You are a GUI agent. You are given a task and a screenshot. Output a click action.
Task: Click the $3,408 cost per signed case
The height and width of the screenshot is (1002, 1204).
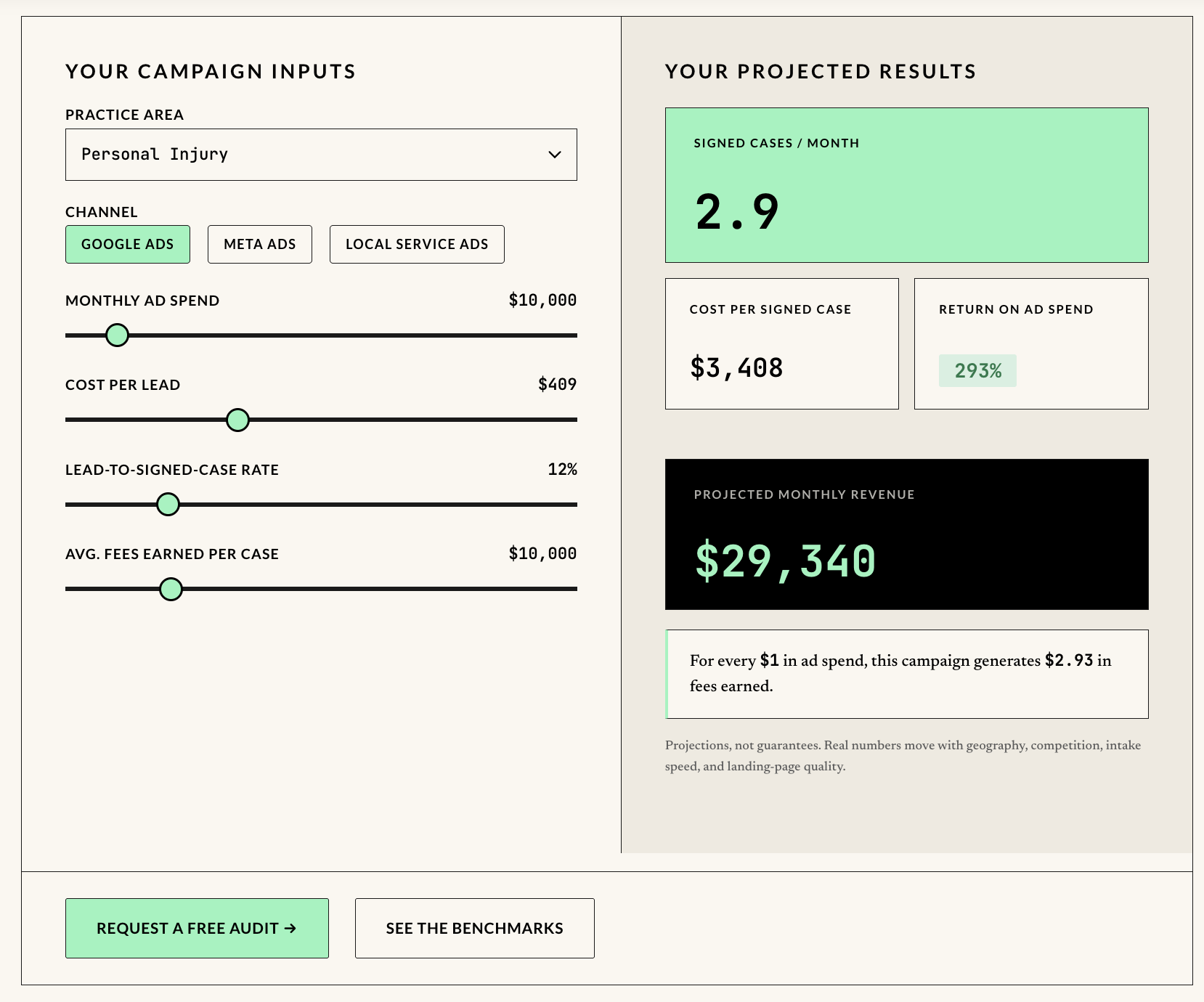736,368
